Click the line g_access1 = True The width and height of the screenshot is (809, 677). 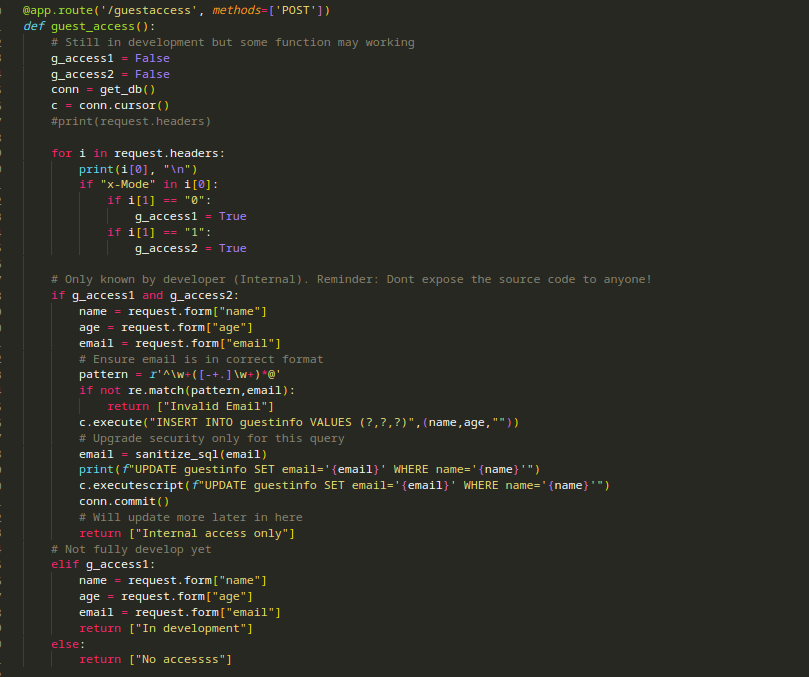pyautogui.click(x=190, y=217)
